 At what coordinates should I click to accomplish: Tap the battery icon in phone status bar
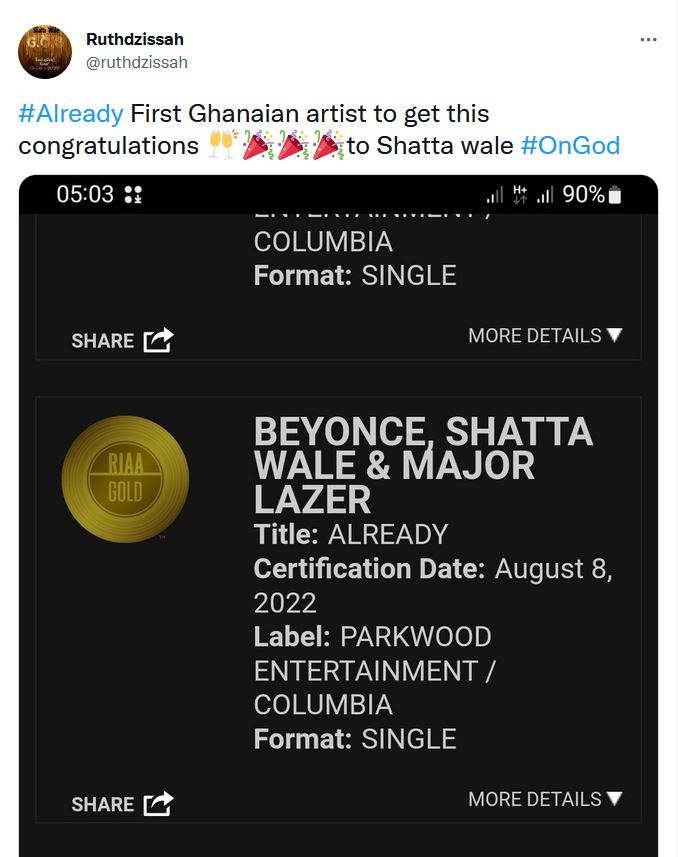(615, 195)
